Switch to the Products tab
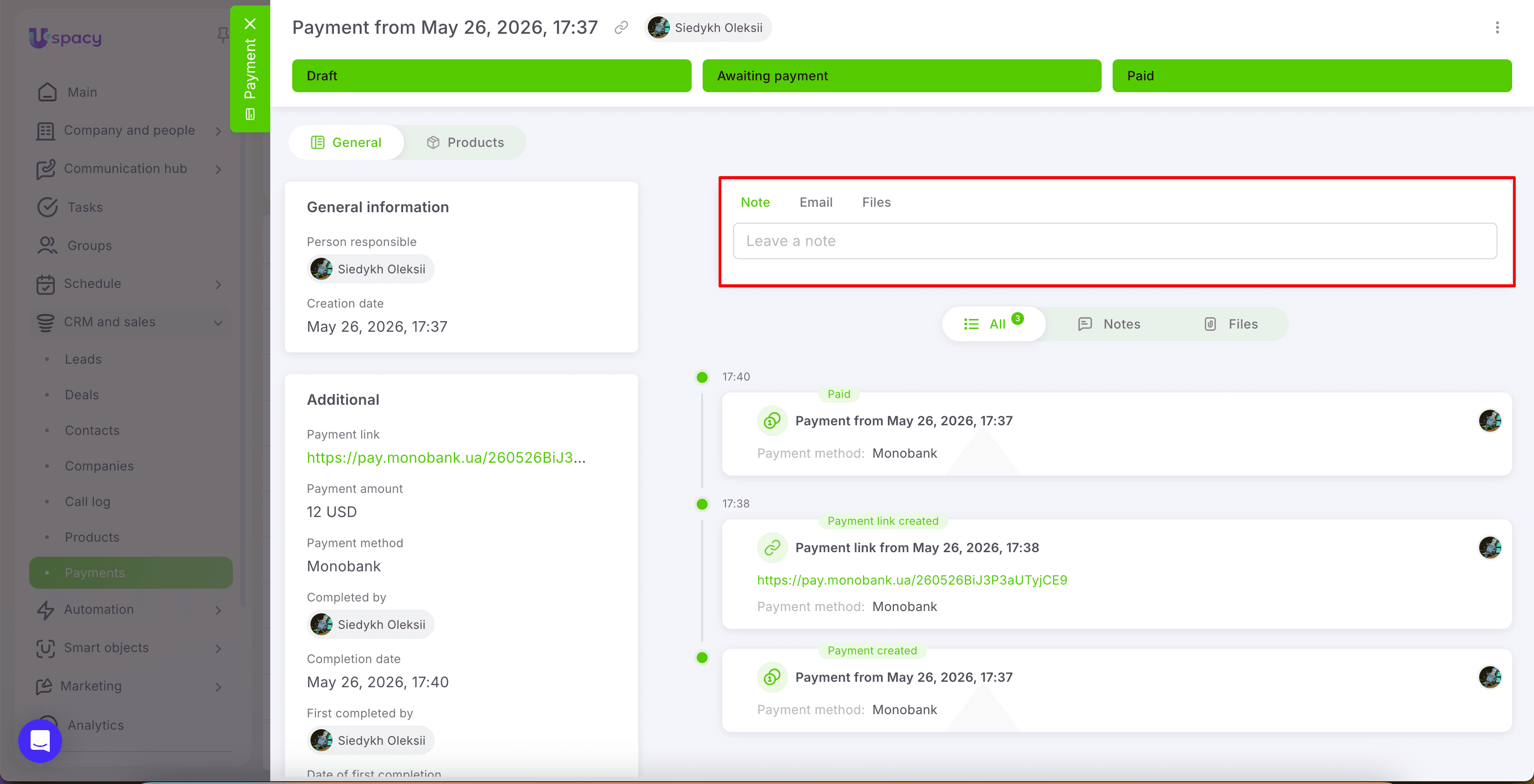Screen dimensions: 1534x784 [465, 142]
